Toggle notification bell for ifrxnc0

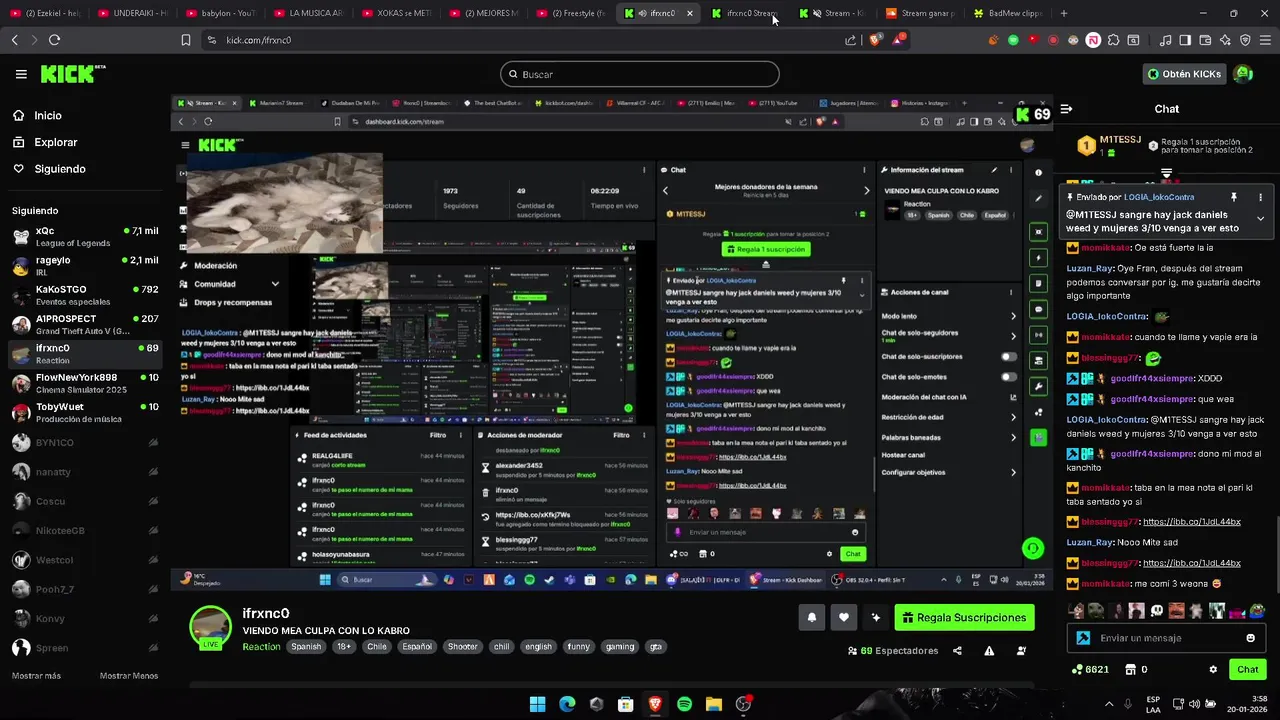[x=812, y=617]
